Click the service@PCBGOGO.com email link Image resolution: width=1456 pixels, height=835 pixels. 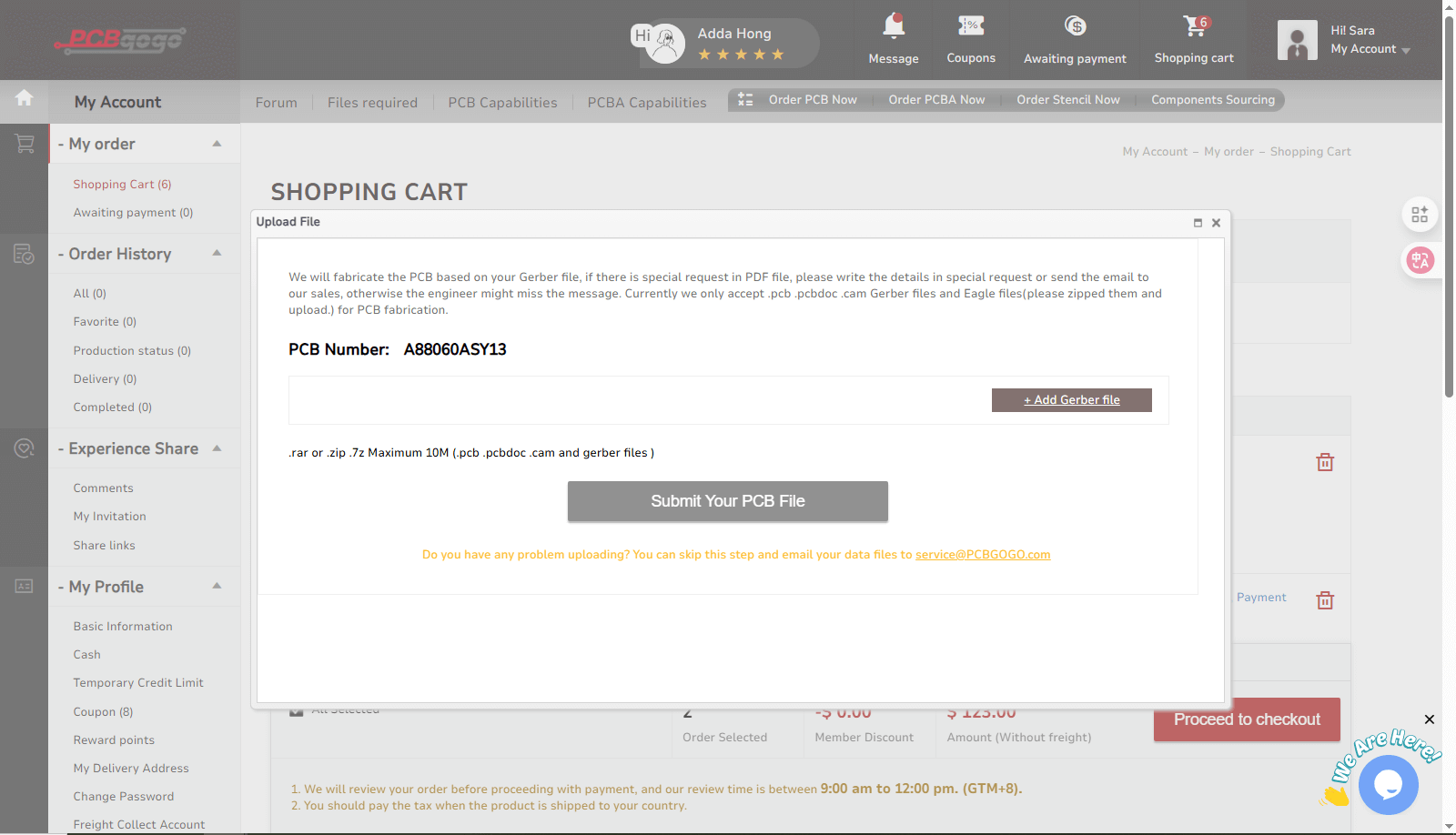click(982, 555)
